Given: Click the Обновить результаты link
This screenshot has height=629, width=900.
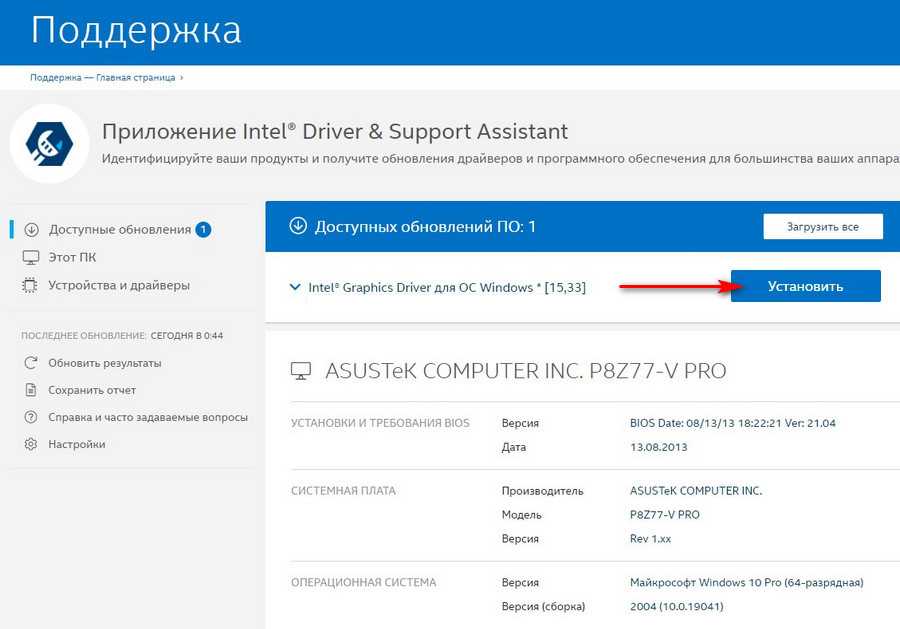Looking at the screenshot, I should pos(104,363).
